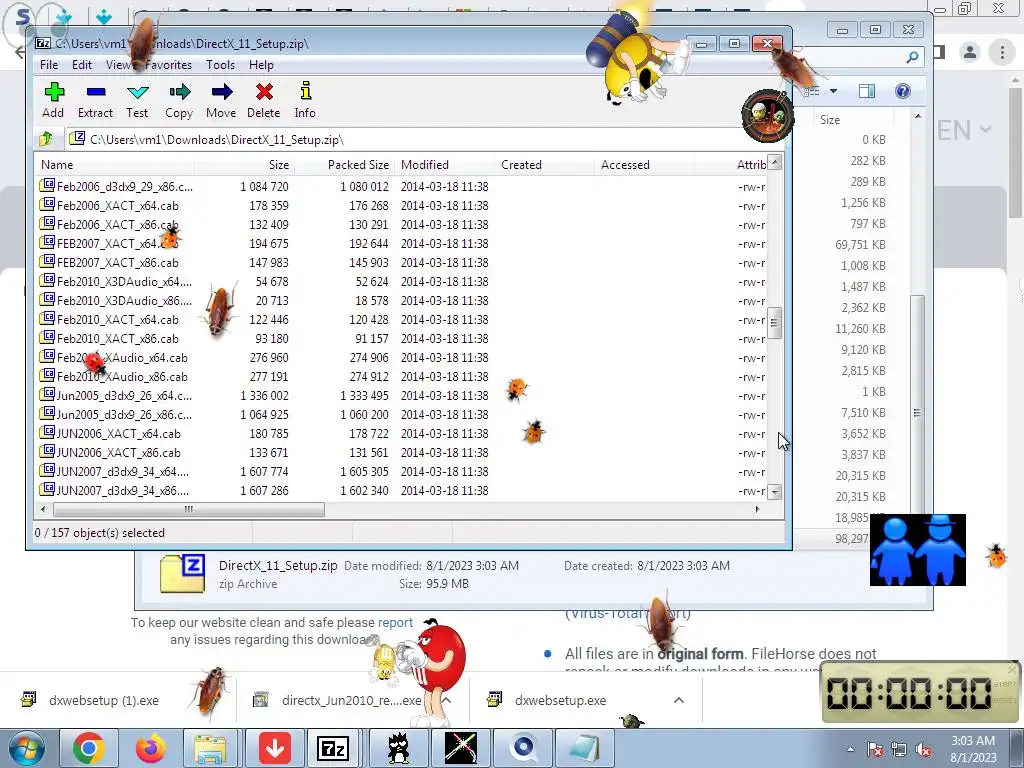The width and height of the screenshot is (1024, 768).
Task: Sort by the Name column header
Action: click(115, 165)
